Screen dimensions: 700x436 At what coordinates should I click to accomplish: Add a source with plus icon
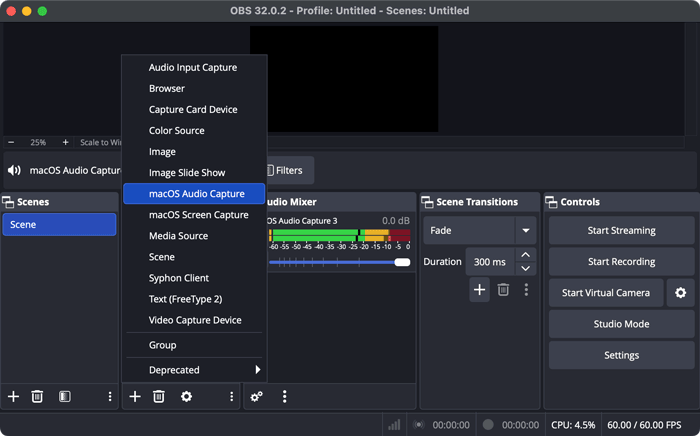coord(135,396)
